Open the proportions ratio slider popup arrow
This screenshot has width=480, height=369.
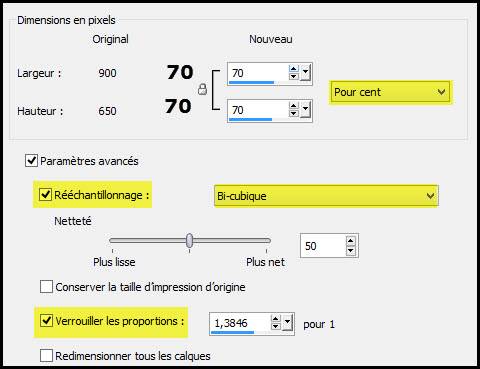(x=287, y=323)
